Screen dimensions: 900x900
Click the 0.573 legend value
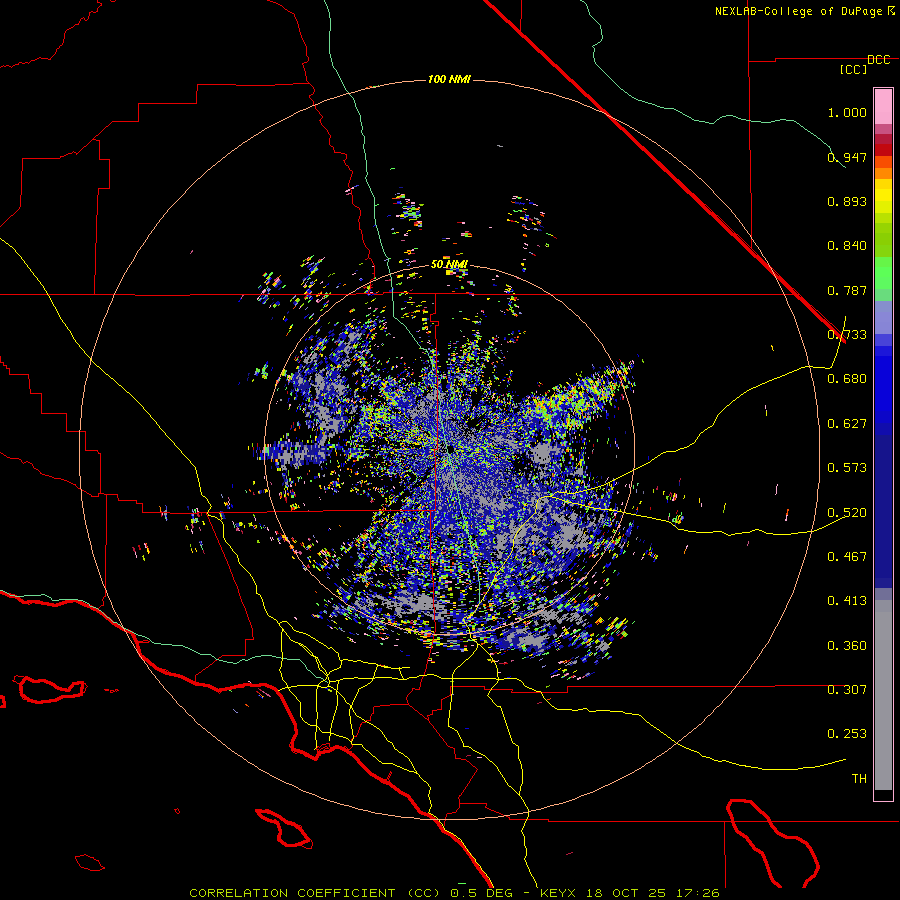tap(847, 468)
